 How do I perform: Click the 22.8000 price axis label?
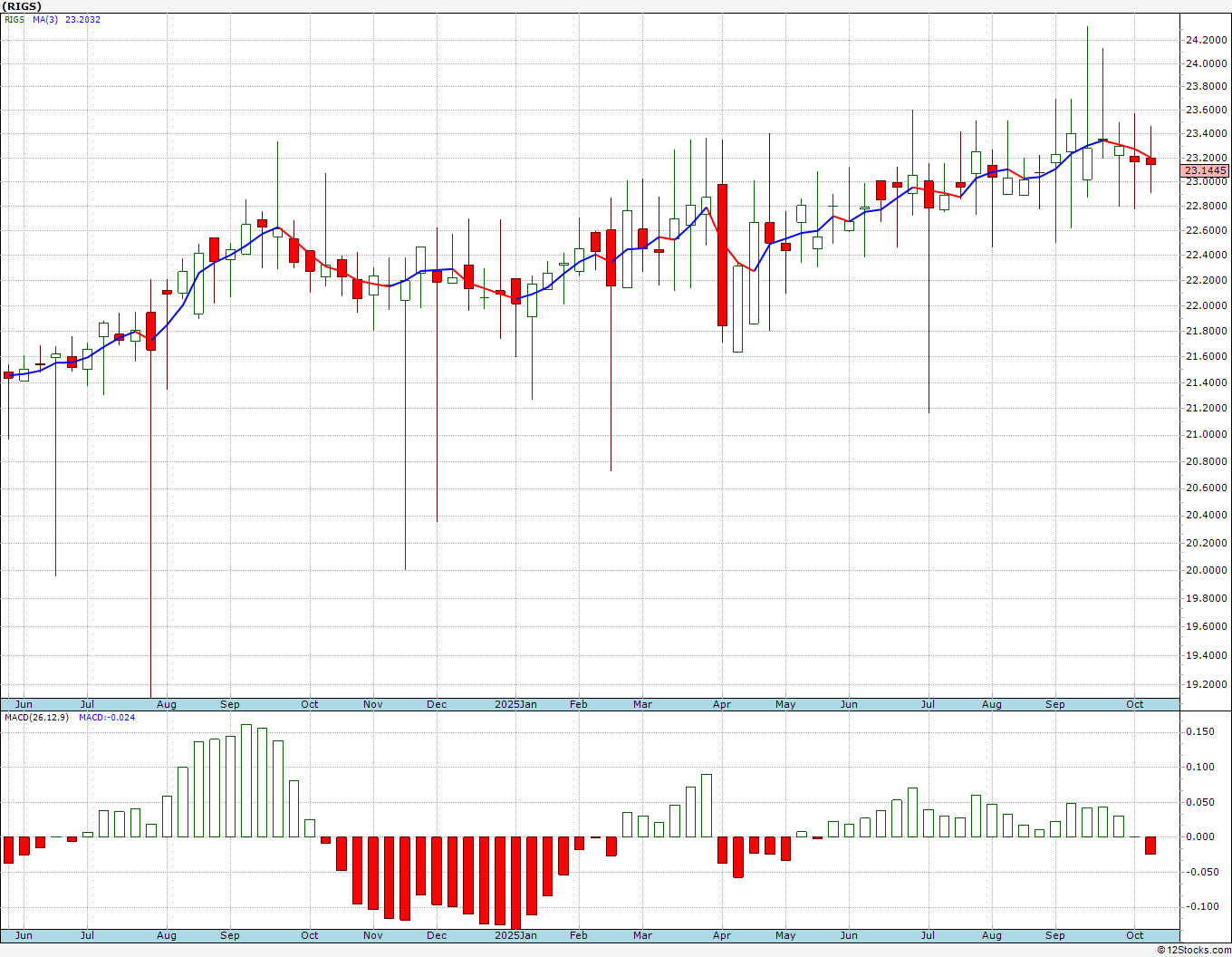coord(1205,207)
